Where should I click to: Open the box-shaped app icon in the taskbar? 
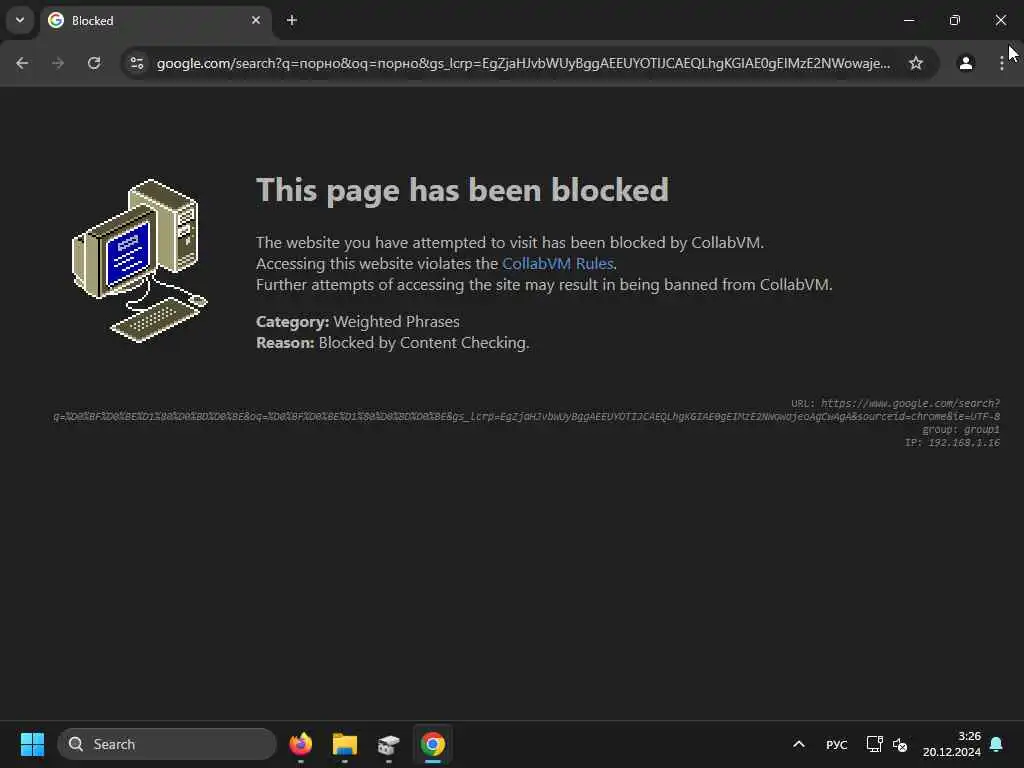[x=388, y=744]
